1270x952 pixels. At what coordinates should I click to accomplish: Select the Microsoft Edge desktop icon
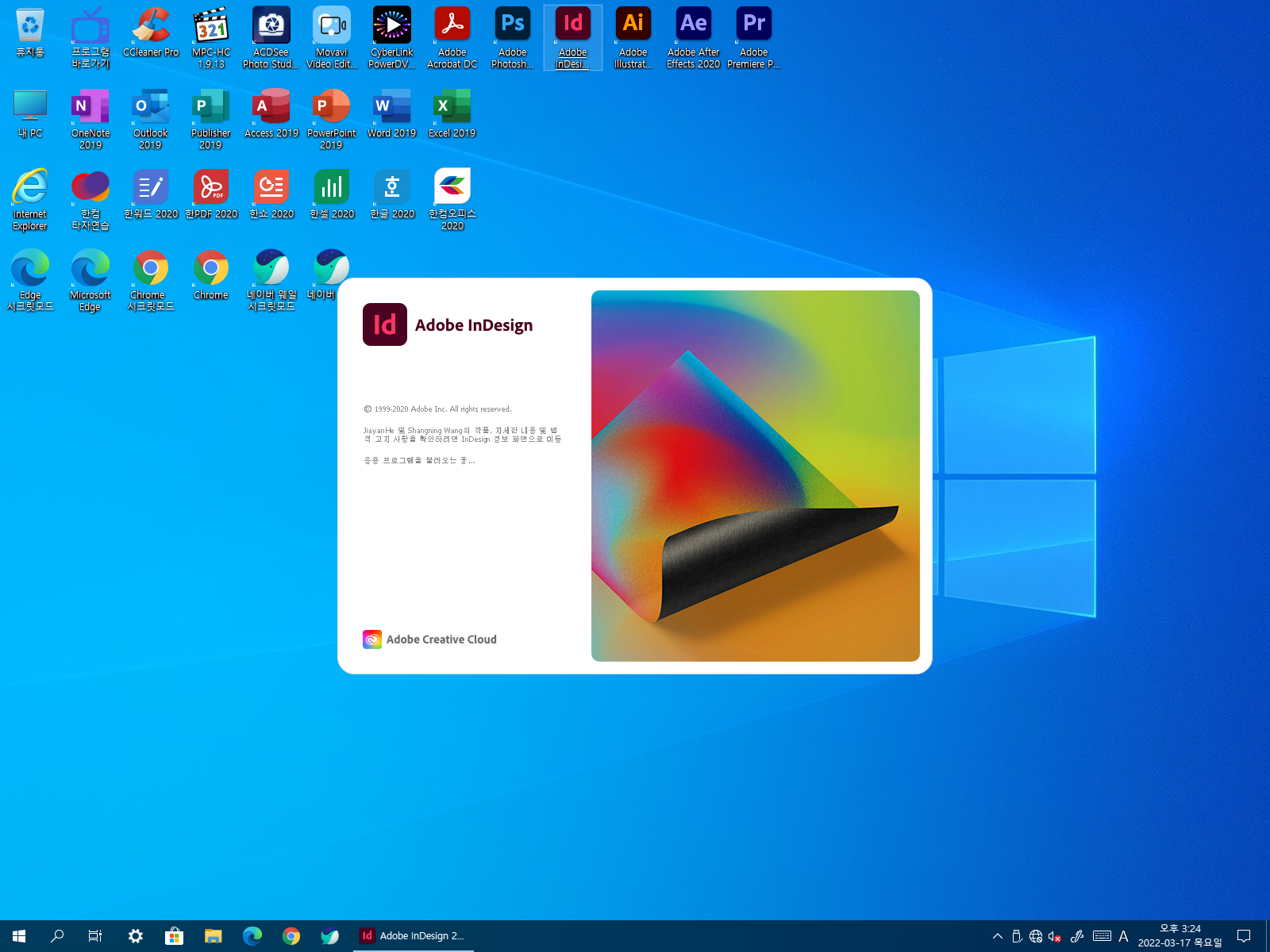[x=90, y=281]
